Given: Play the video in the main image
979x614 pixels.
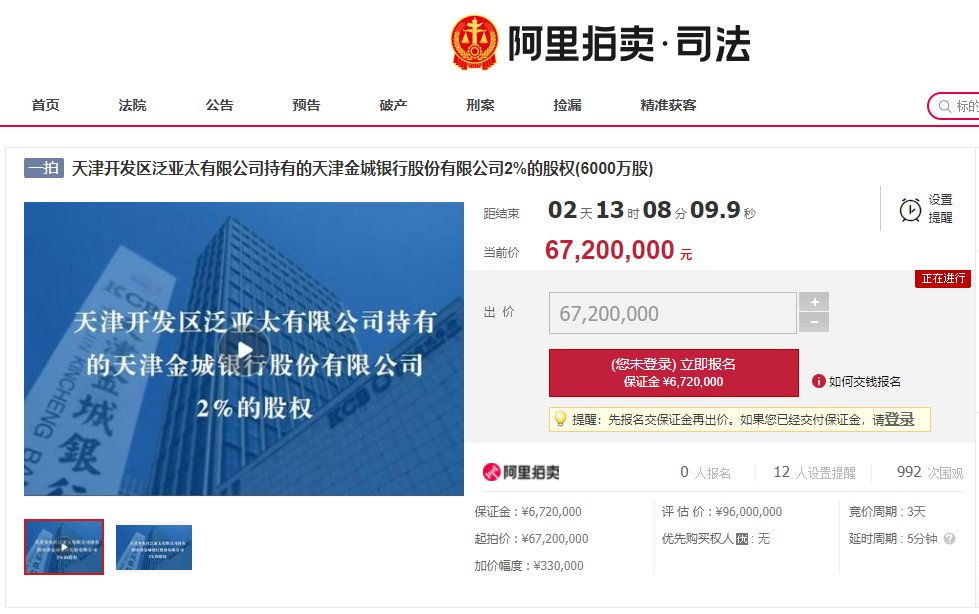Looking at the screenshot, I should point(244,349).
